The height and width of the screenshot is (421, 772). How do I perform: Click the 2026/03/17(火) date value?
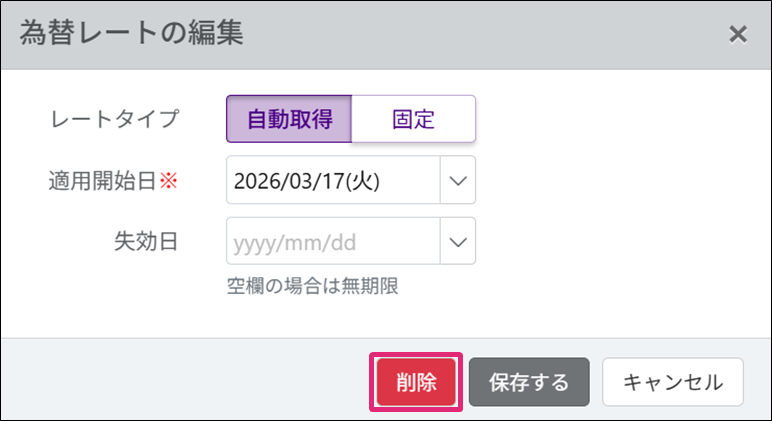[x=306, y=181]
